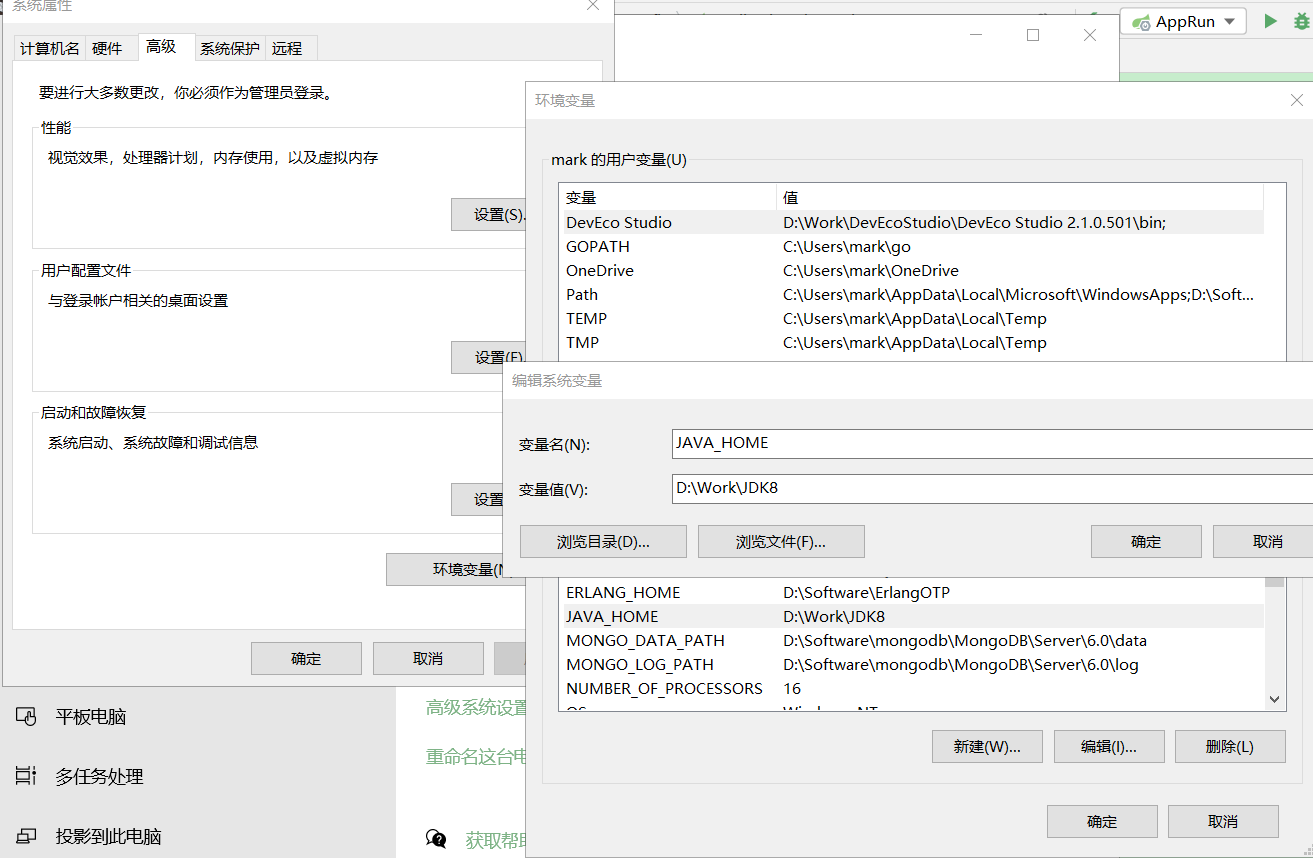Click the 变量值 input field
This screenshot has width=1313, height=858.
[992, 489]
